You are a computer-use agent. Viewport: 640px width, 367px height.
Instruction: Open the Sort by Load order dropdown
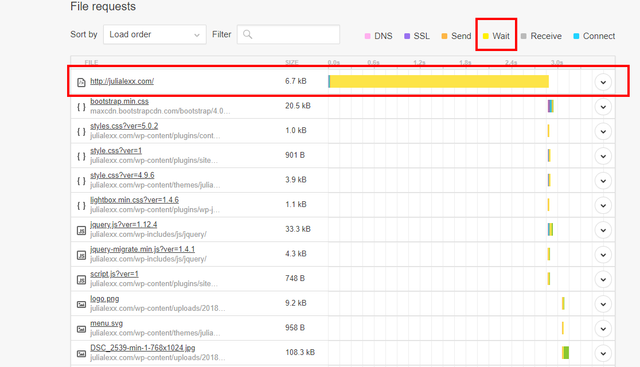(155, 35)
